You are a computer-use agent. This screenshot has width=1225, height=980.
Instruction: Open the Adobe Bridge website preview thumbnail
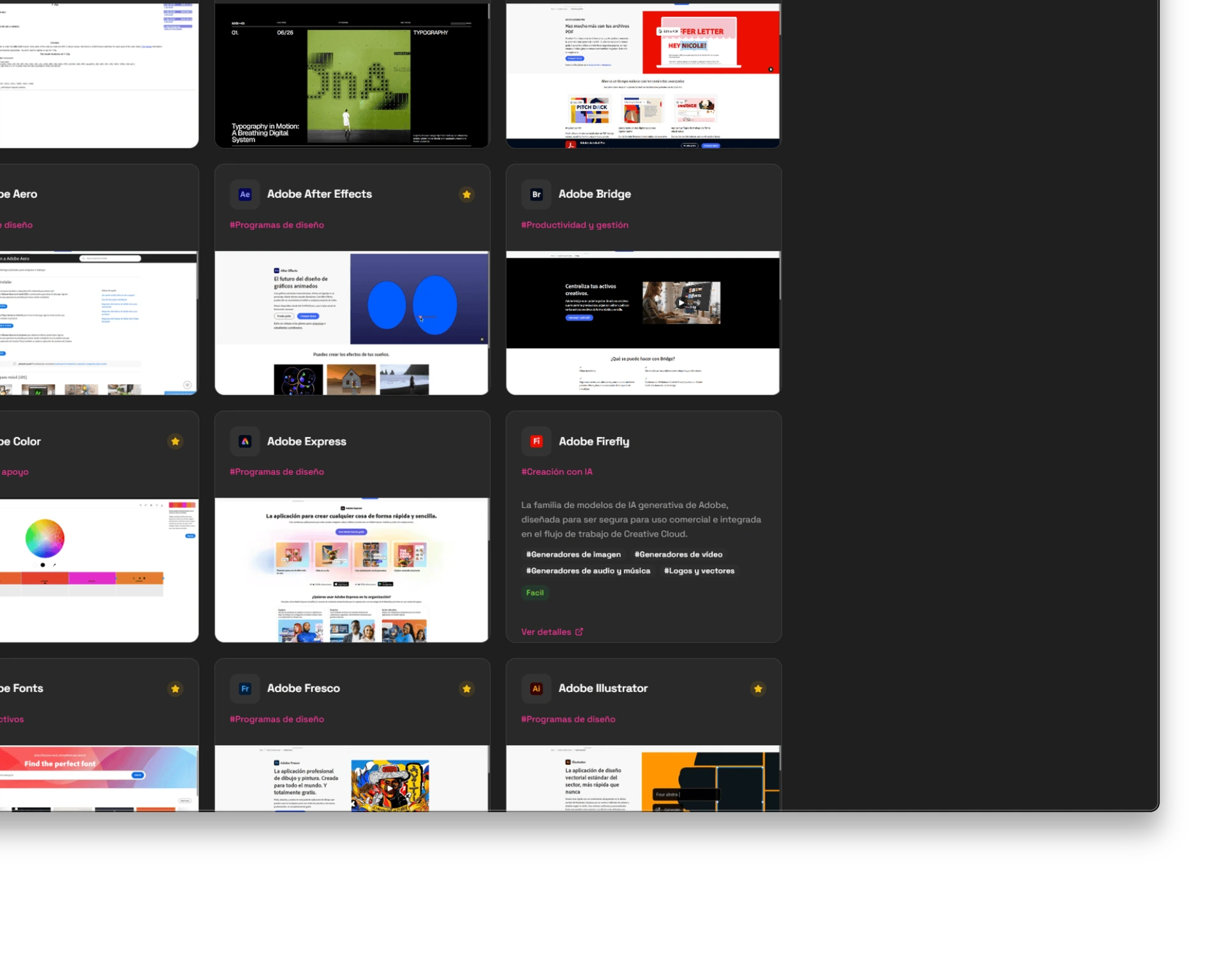642,323
